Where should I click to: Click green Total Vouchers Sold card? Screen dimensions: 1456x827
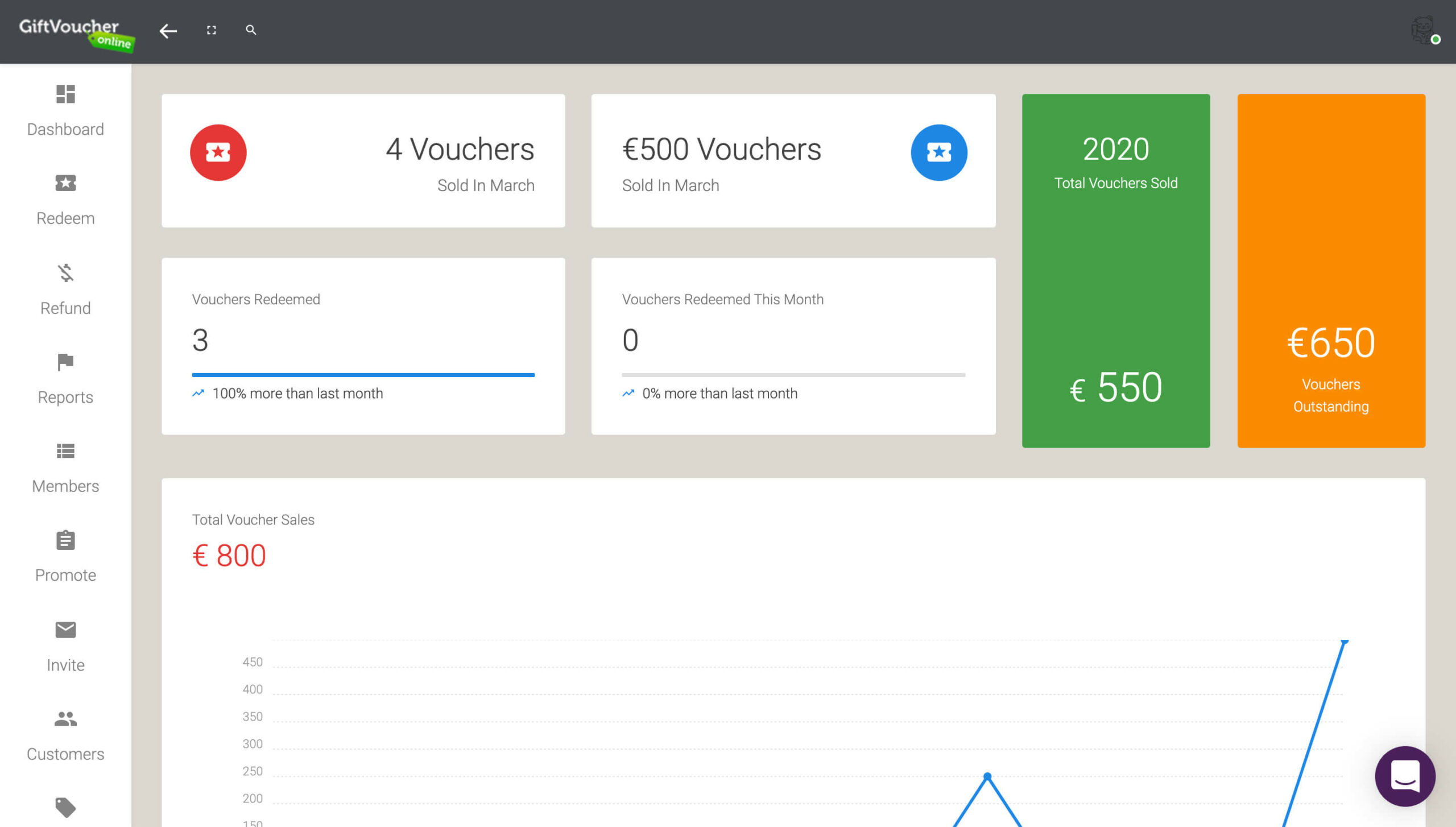coord(1116,271)
